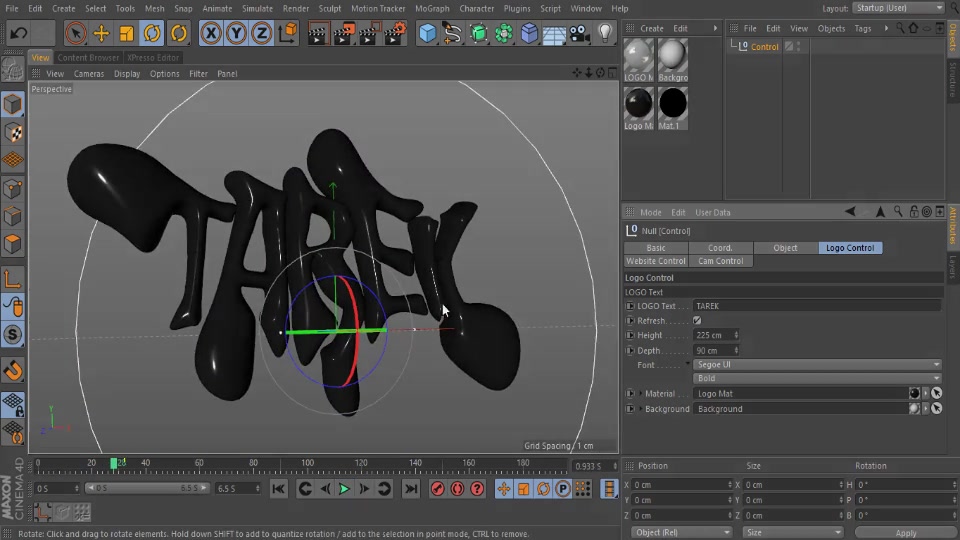Switch to Polygons mode icon
Viewport: 960px width, 540px height.
[13, 244]
